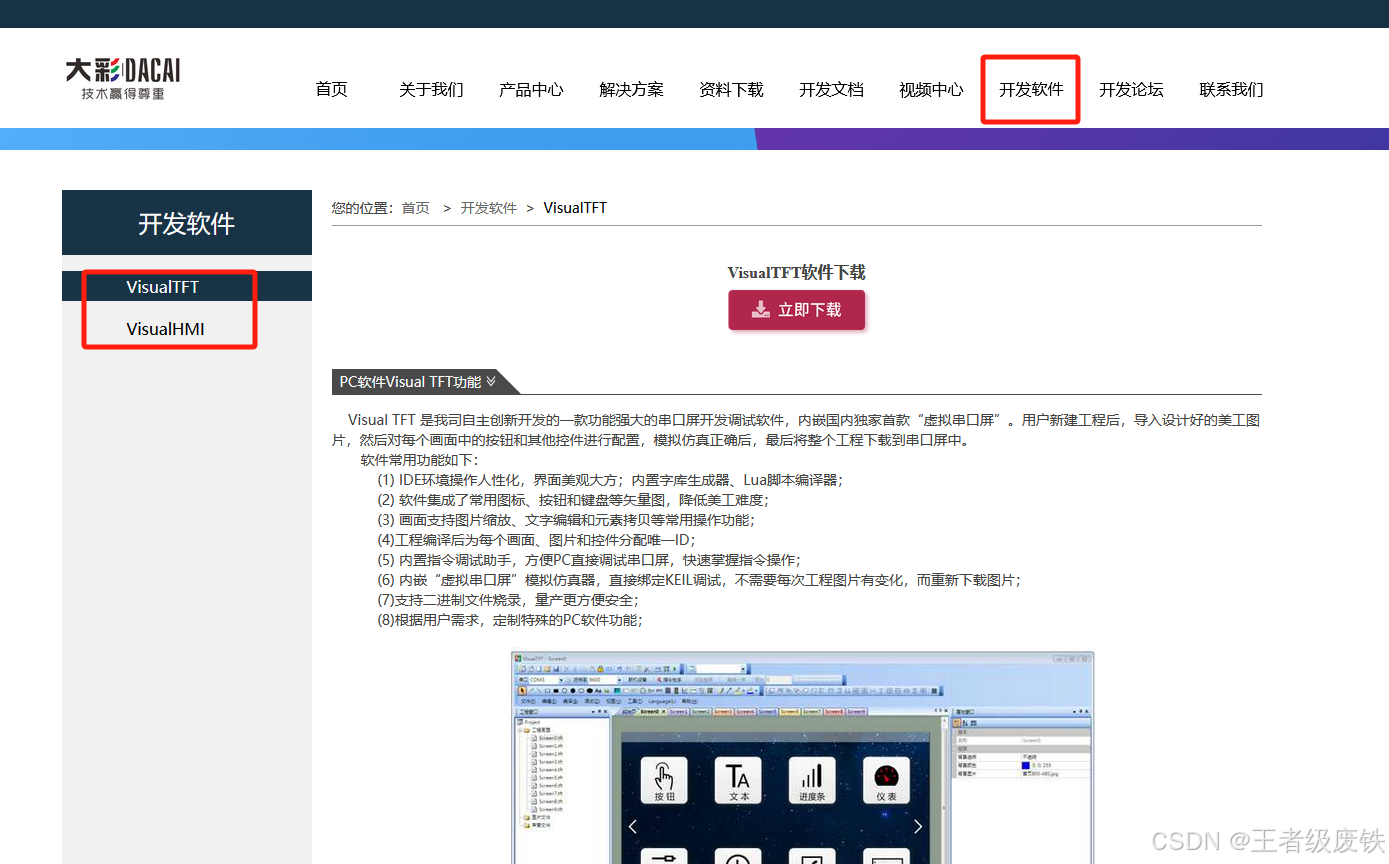Click the VisualTFT breadcrumb entry
This screenshot has height=864, width=1389.
click(575, 208)
